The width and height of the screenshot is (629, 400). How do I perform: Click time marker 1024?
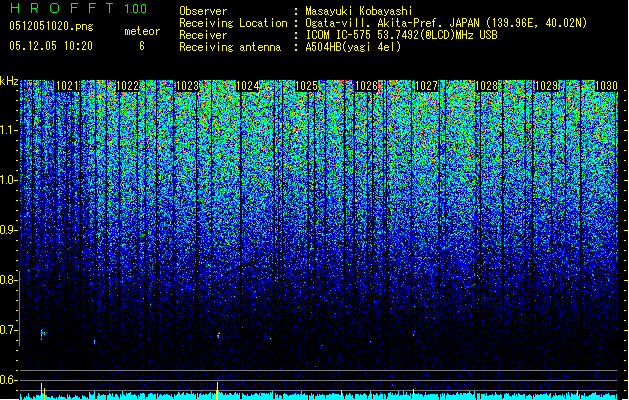pyautogui.click(x=247, y=86)
